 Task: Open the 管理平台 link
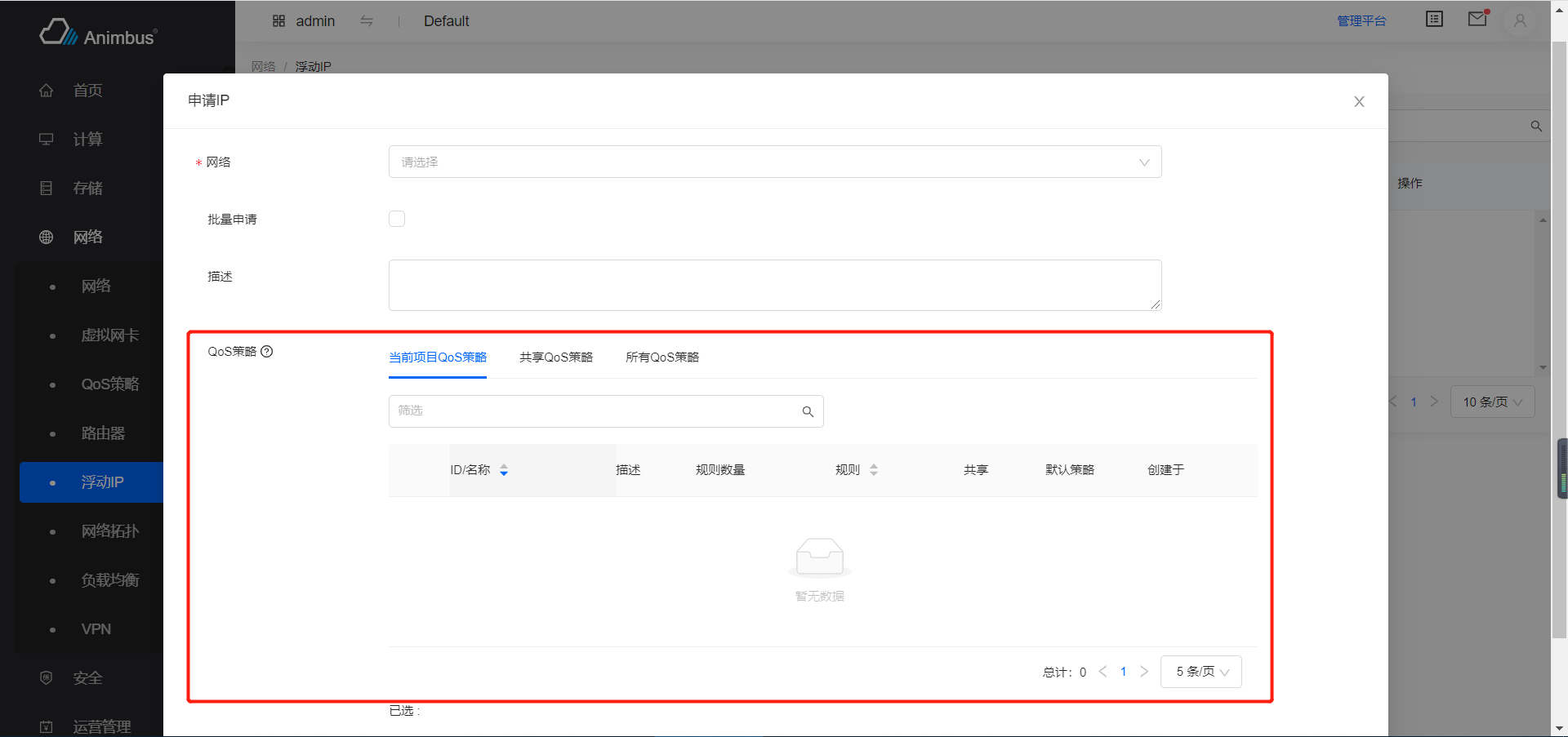[x=1362, y=21]
